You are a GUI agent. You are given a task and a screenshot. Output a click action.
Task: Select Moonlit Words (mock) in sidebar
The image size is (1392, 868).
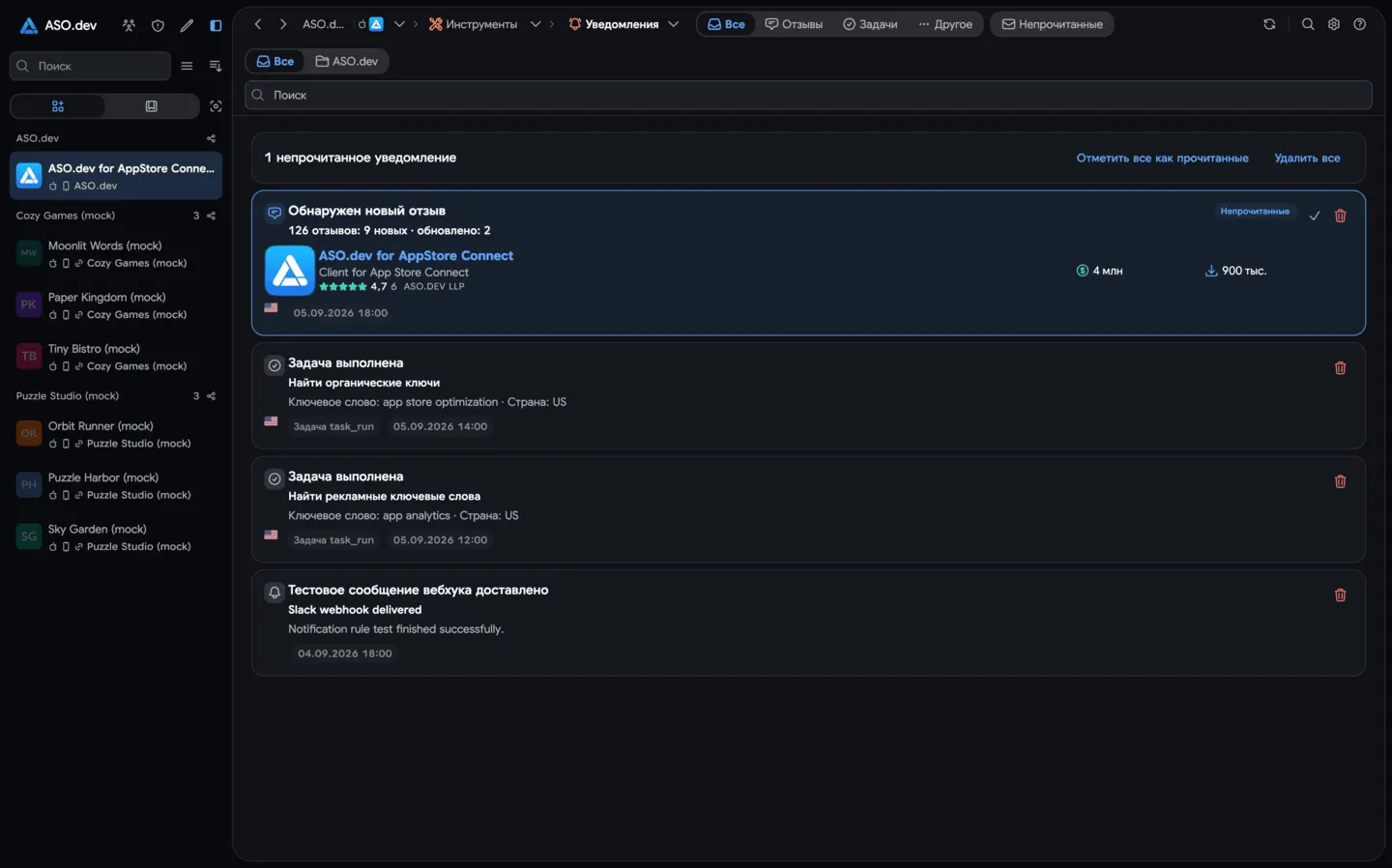point(116,254)
